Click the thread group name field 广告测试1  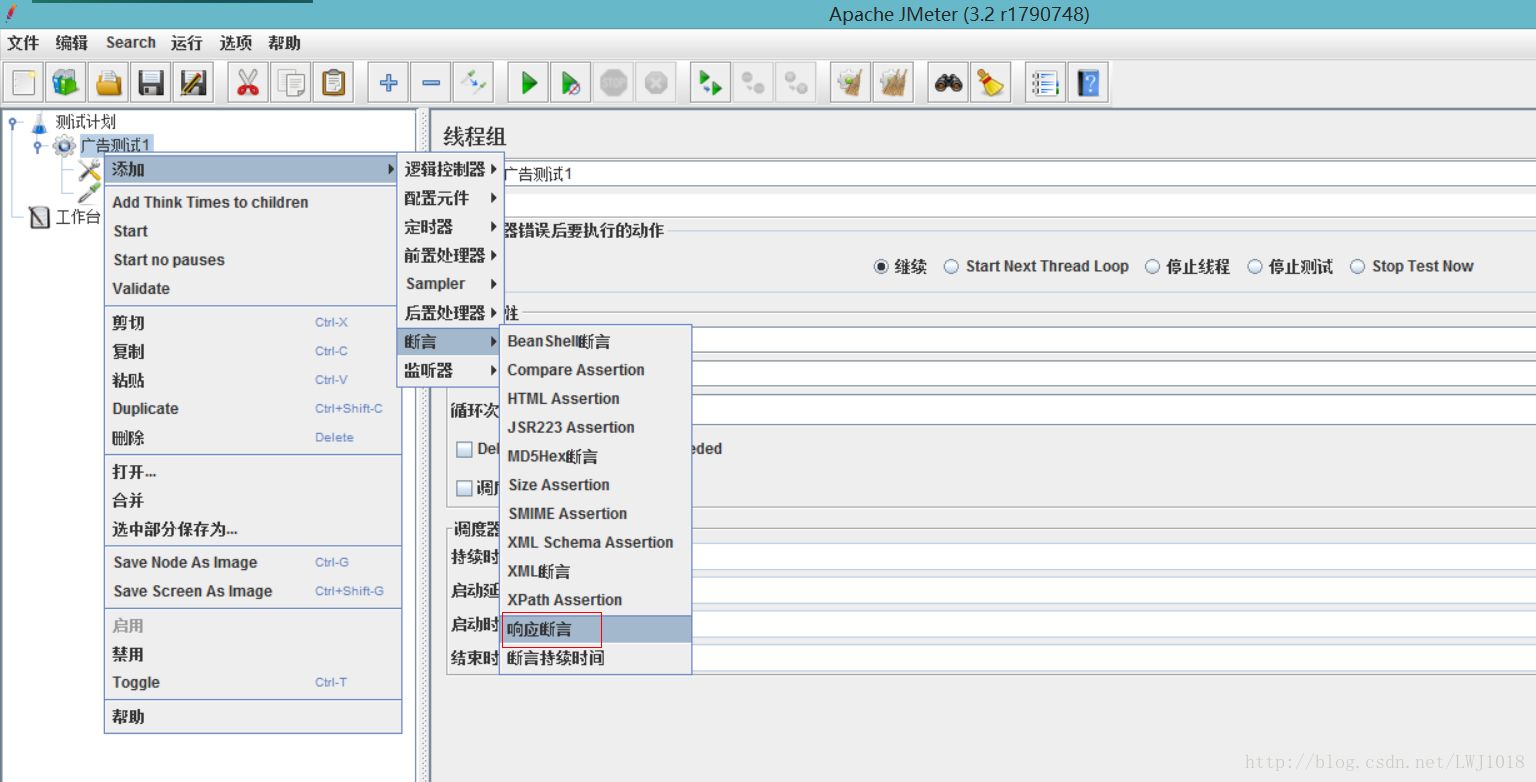click(1019, 174)
